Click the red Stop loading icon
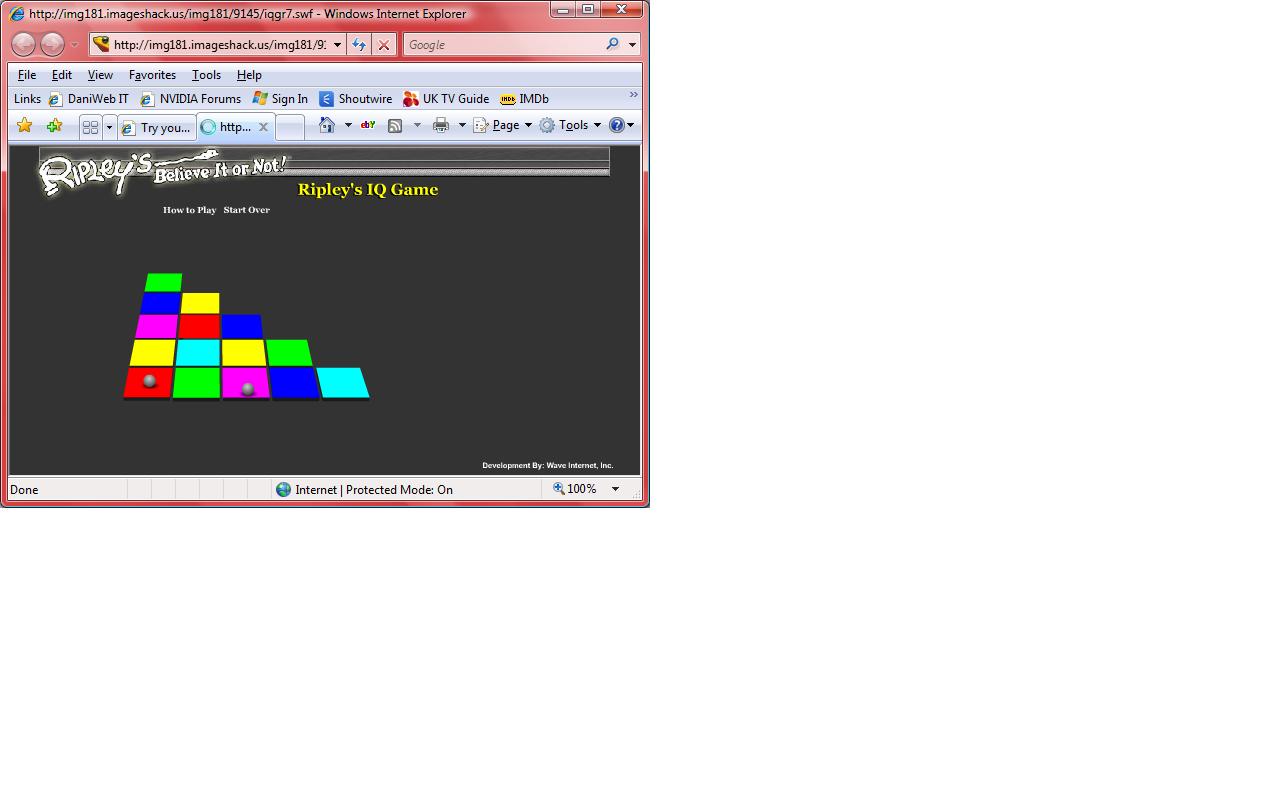Viewport: 1280px width, 800px height. 383,44
